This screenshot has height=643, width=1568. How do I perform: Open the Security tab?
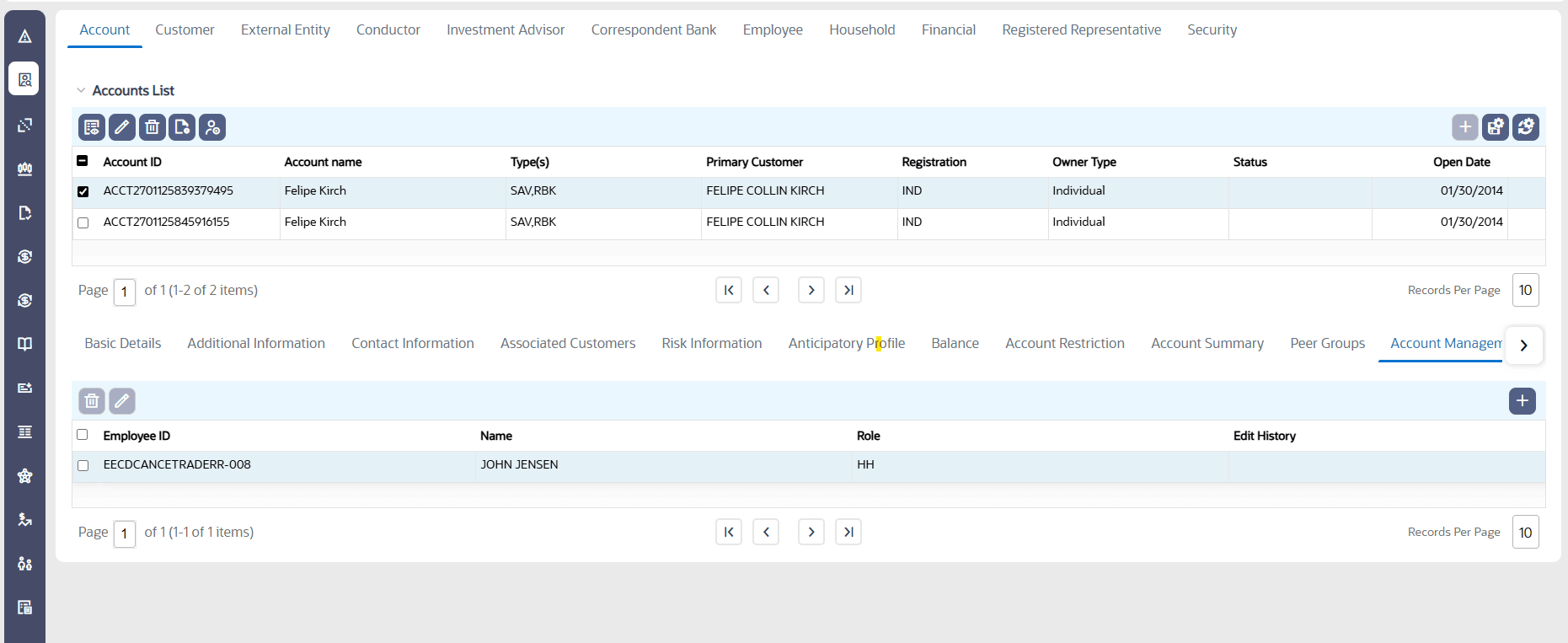click(1212, 29)
